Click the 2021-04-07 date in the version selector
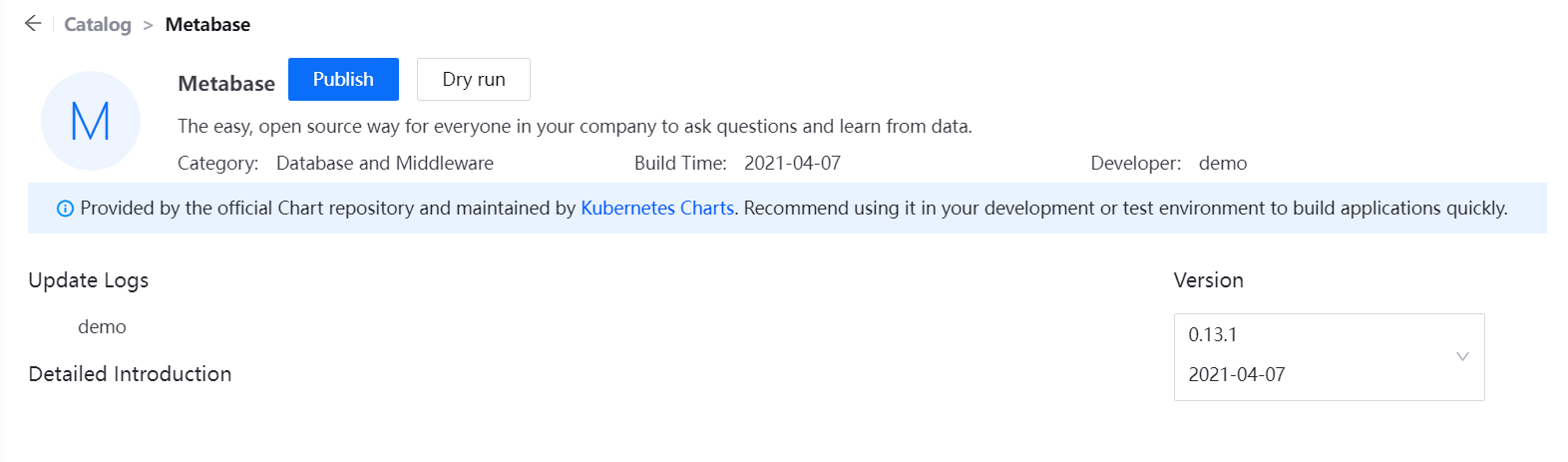The width and height of the screenshot is (1568, 462). [x=1237, y=375]
